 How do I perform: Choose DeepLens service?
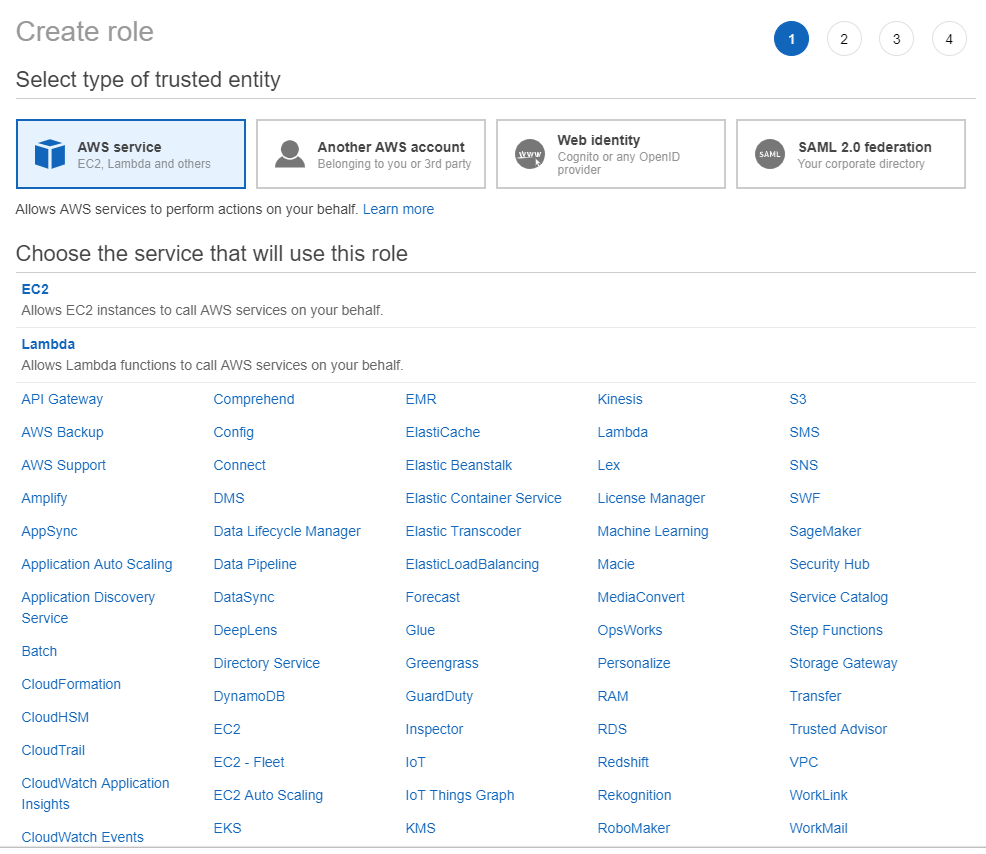click(x=245, y=631)
